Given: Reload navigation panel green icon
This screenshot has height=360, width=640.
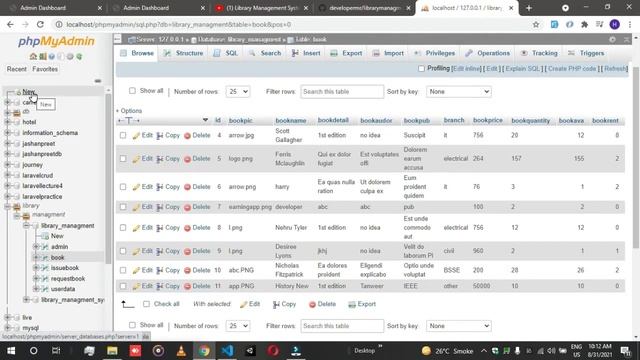Looking at the screenshot, I should (x=79, y=56).
